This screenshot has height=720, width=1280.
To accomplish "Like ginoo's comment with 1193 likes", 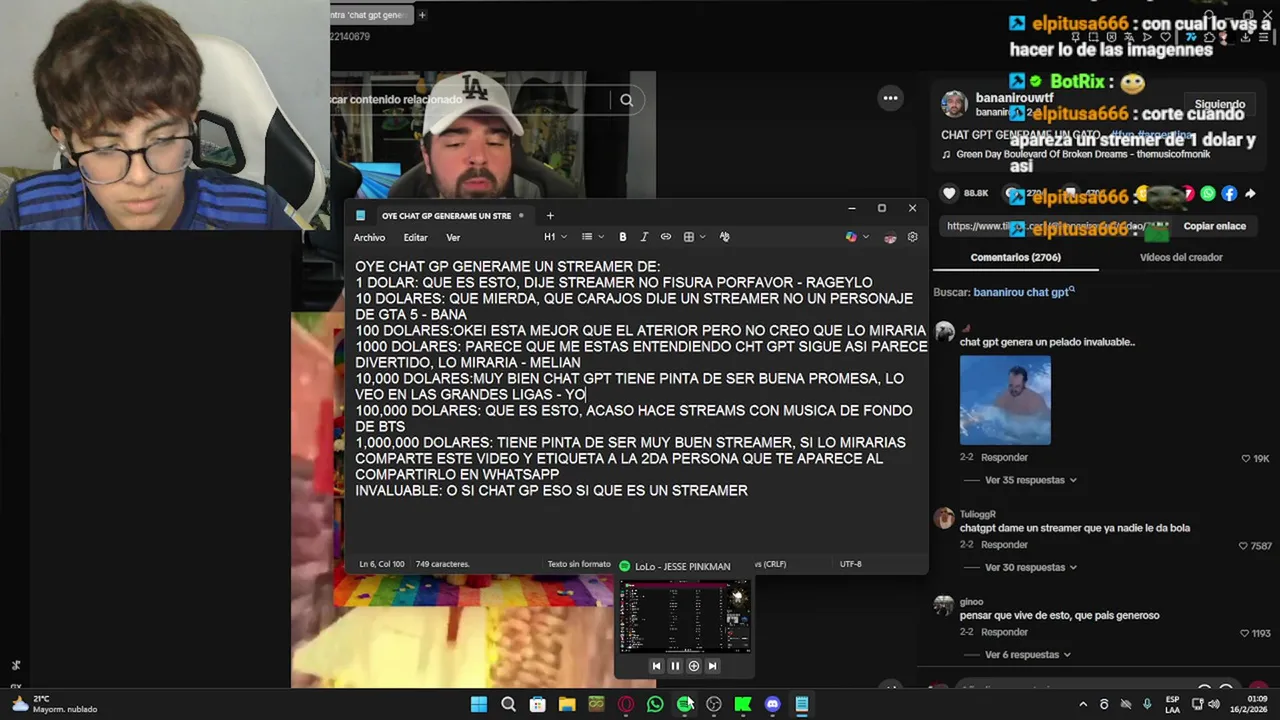I will tap(1244, 633).
